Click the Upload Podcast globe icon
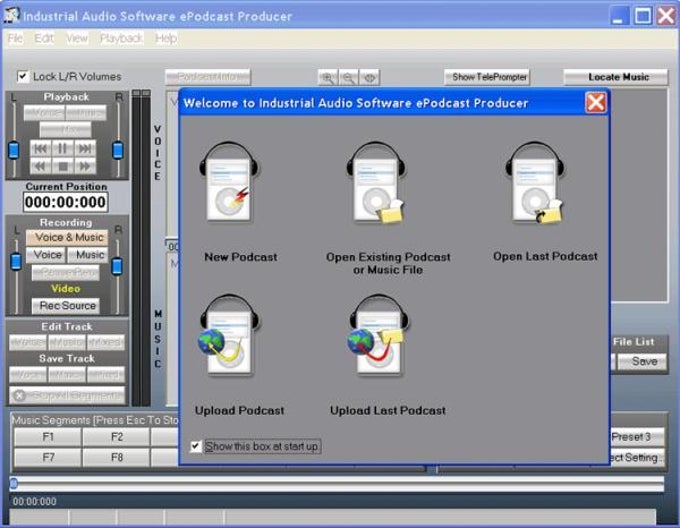 point(229,335)
